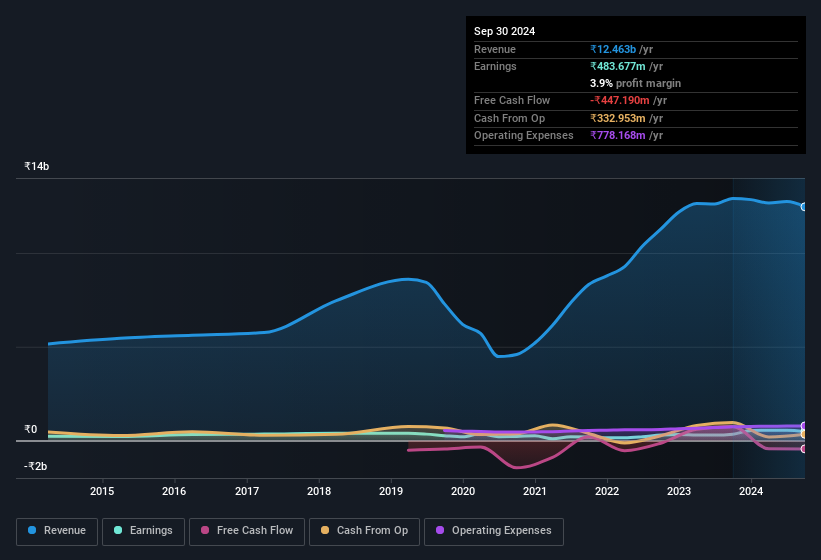
Task: Click the Free Cash Flow label in tooltip
Action: pyautogui.click(x=512, y=100)
